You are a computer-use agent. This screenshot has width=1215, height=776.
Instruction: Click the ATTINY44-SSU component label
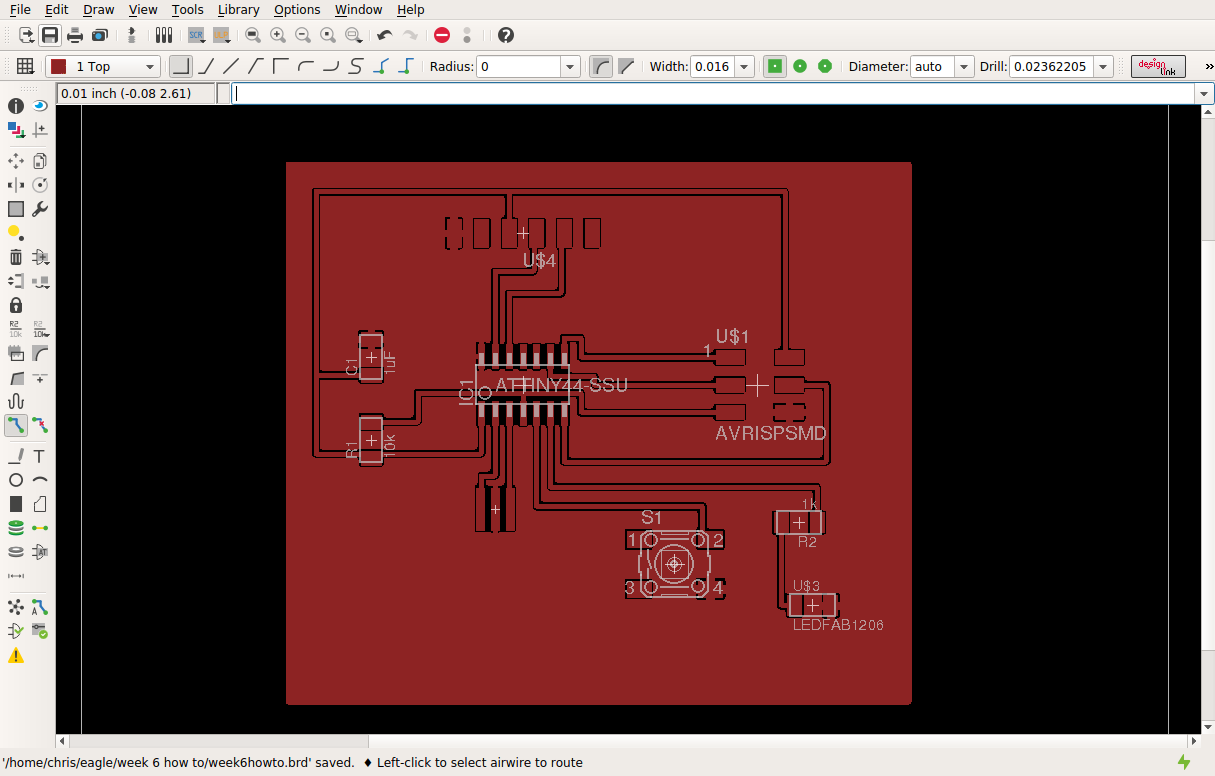[562, 384]
